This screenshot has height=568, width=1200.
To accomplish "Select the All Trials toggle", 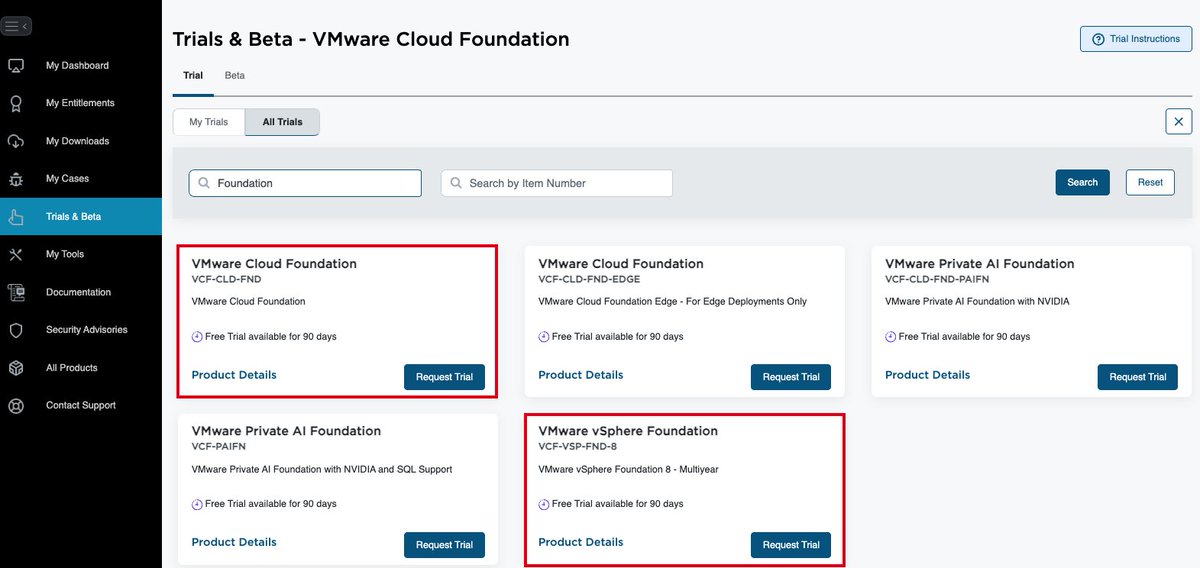I will click(282, 122).
